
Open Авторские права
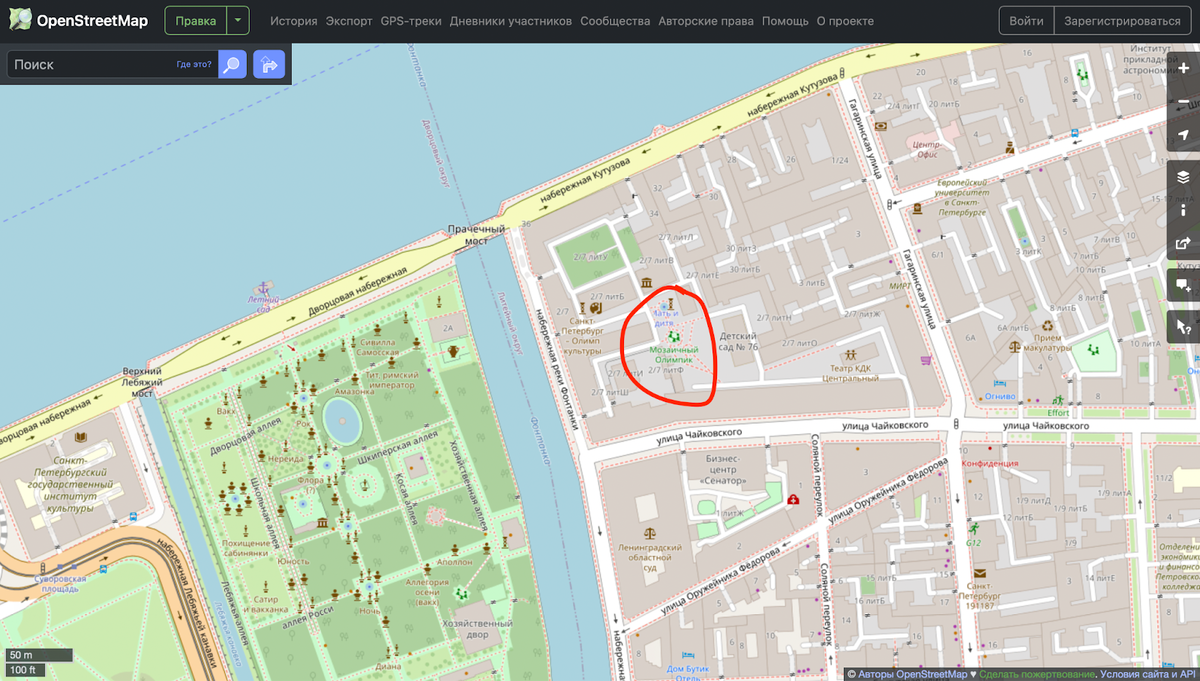(x=706, y=21)
